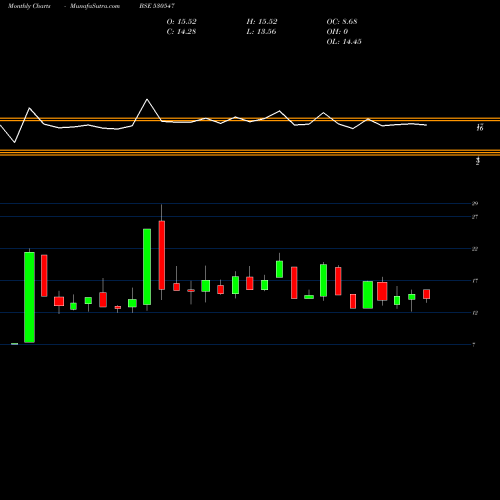Viewport: 500px width, 500px height.
Task: Click the red candlestick whose wick reaches 29
Action: click(x=162, y=255)
